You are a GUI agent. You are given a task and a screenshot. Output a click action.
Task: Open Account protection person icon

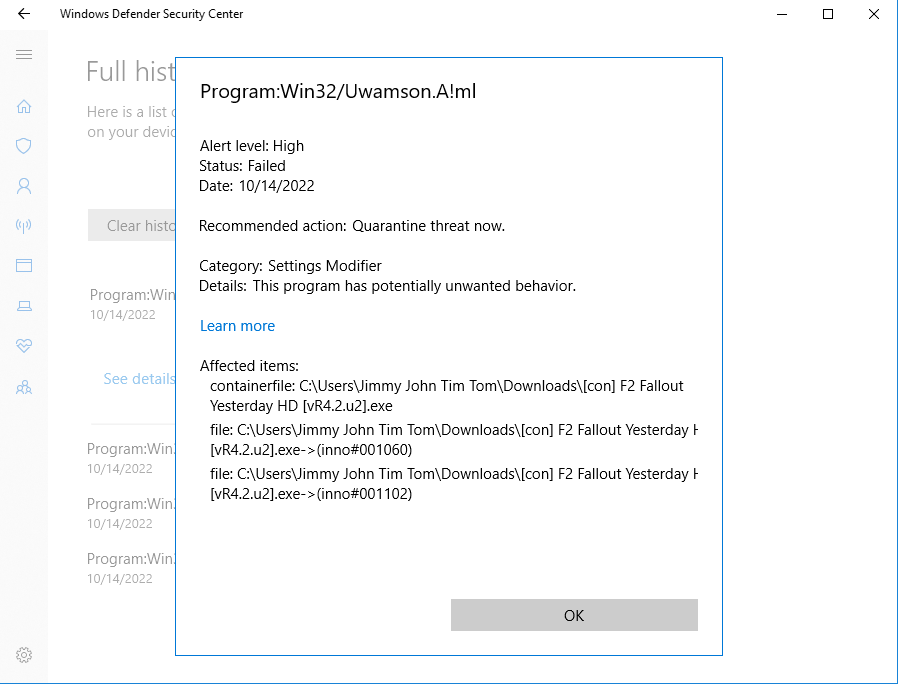click(x=24, y=186)
